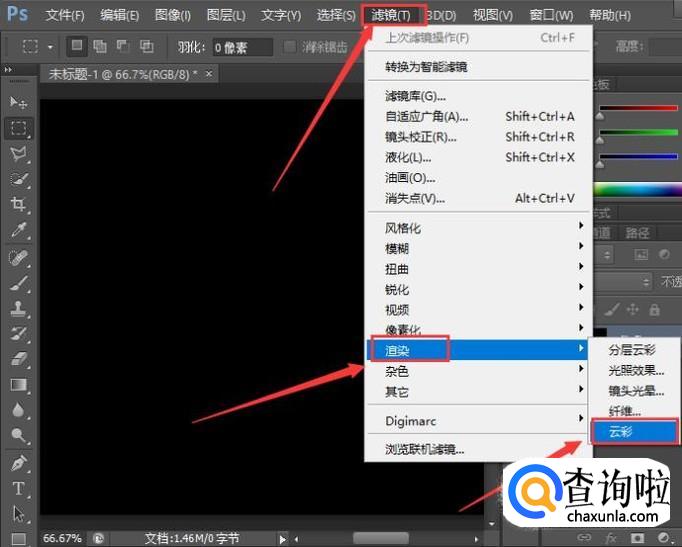
Task: Select the Brush tool
Action: click(18, 284)
